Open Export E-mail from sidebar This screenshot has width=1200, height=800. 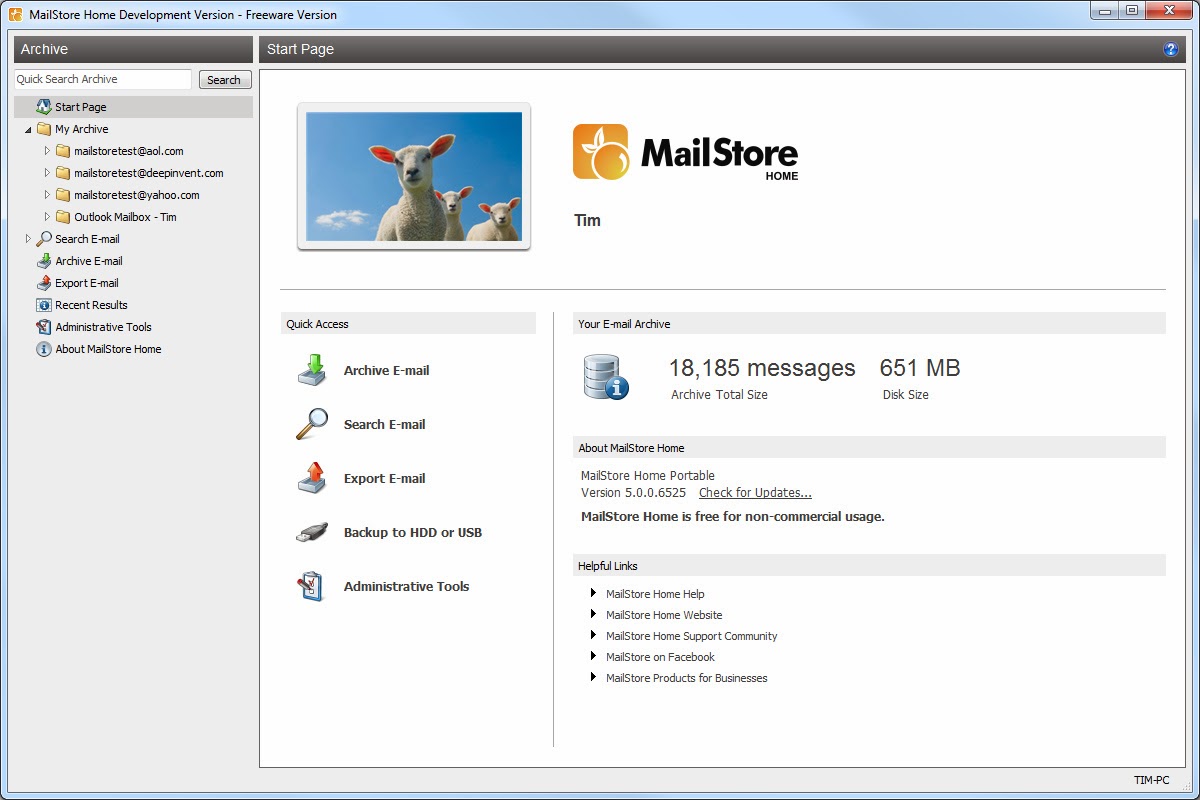[87, 283]
